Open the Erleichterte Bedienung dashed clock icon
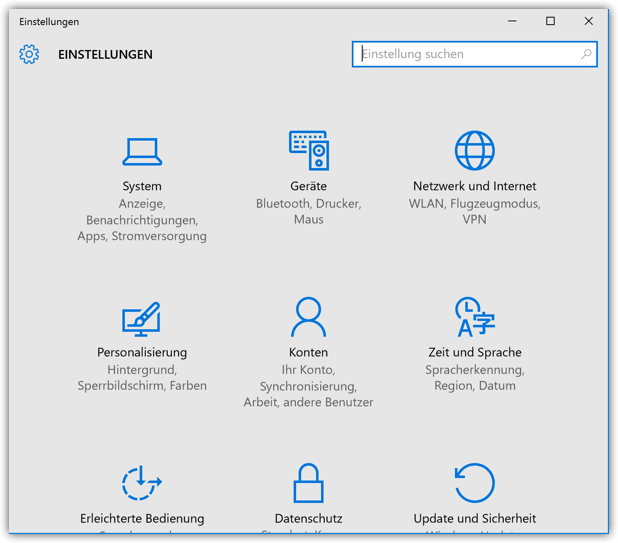This screenshot has height=543, width=618. pyautogui.click(x=142, y=483)
